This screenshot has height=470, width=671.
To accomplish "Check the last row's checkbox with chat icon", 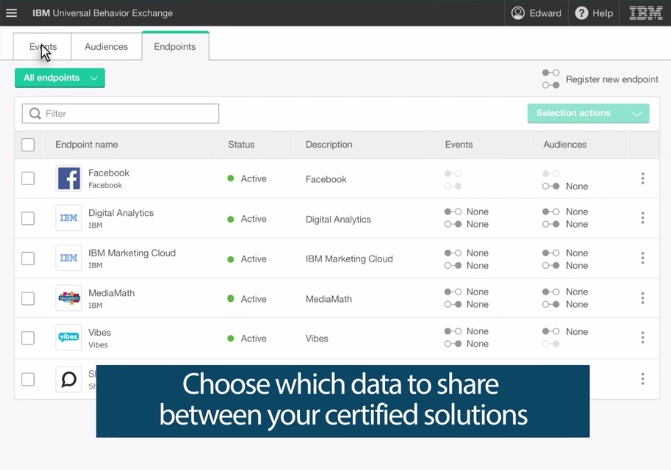I will click(28, 379).
